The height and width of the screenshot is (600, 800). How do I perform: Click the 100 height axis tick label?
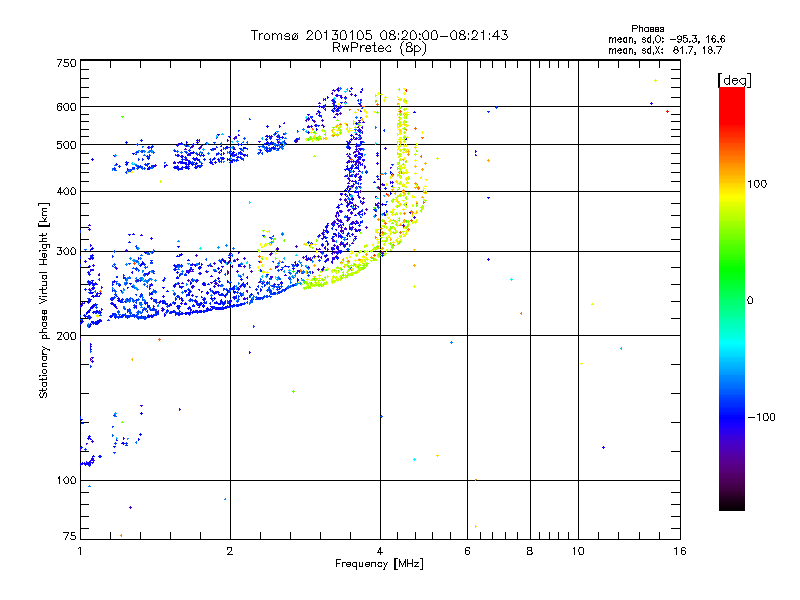click(66, 480)
